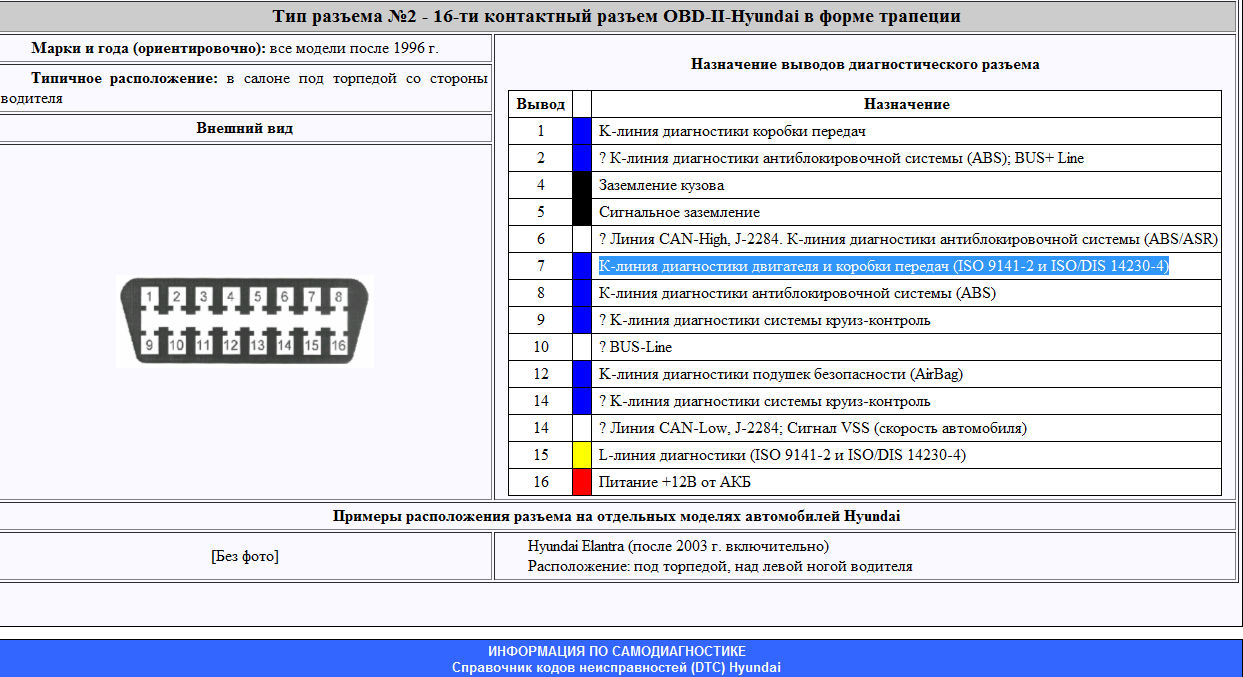Click the highlighted 'К-линия диагностики двигателя и коробки передач' text
The height and width of the screenshot is (677, 1243).
pyautogui.click(x=884, y=266)
